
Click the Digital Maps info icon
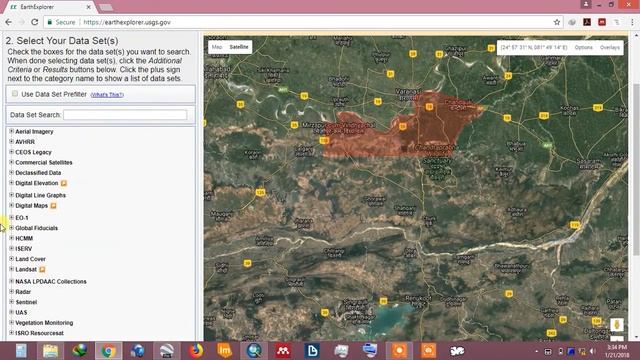[x=53, y=206]
